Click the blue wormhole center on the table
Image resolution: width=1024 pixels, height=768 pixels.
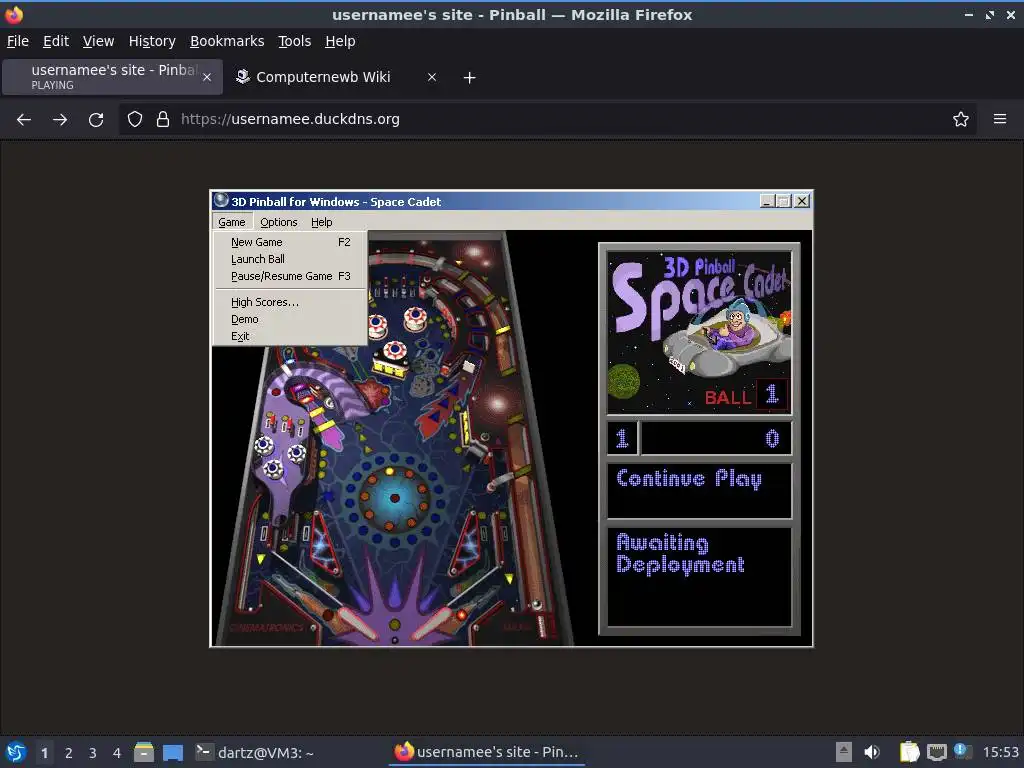(394, 498)
